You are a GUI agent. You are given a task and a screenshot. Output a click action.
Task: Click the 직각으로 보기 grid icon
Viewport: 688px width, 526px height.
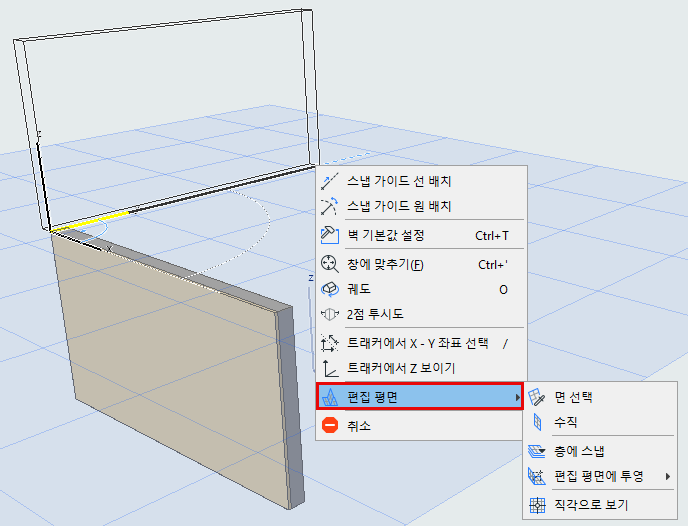tap(537, 505)
